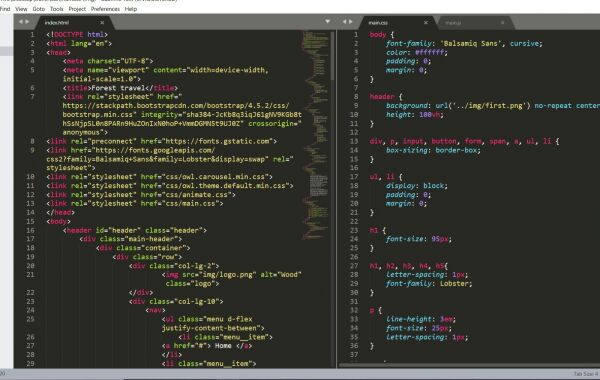Click the meta name="viewport" line
This screenshot has width=600, height=380.
click(166, 70)
